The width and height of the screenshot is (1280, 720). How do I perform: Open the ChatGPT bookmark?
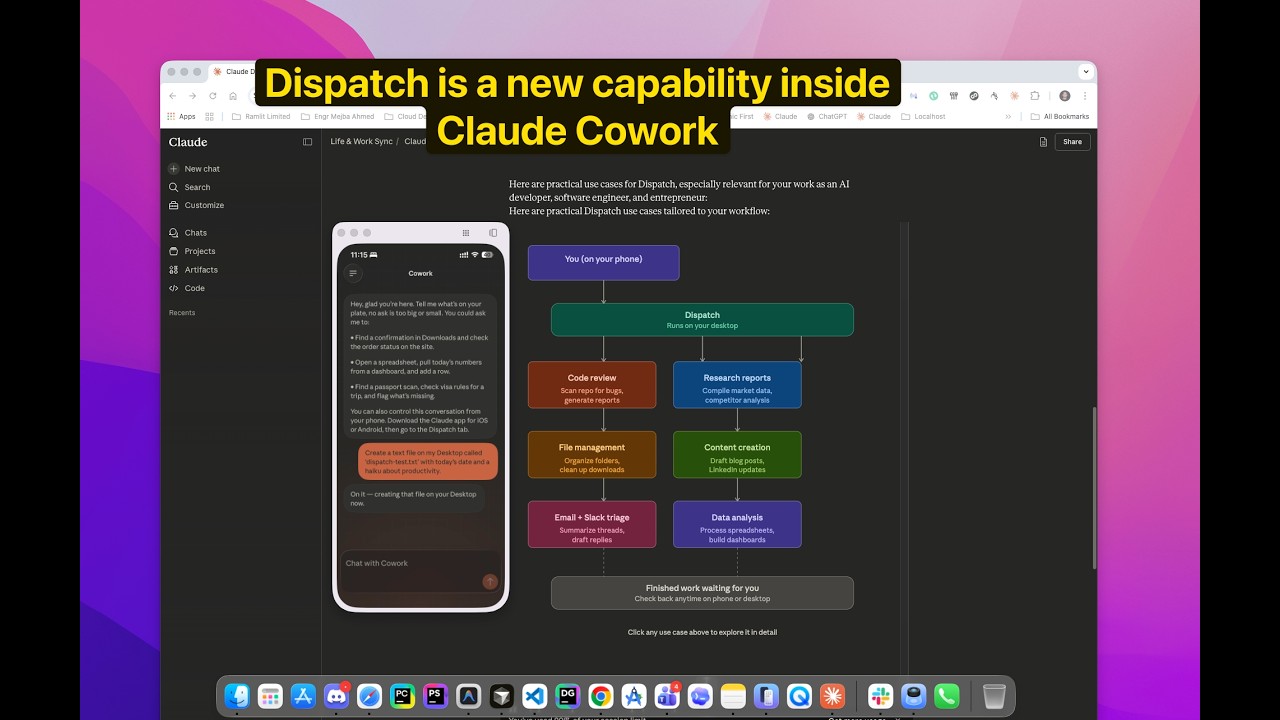pyautogui.click(x=826, y=116)
